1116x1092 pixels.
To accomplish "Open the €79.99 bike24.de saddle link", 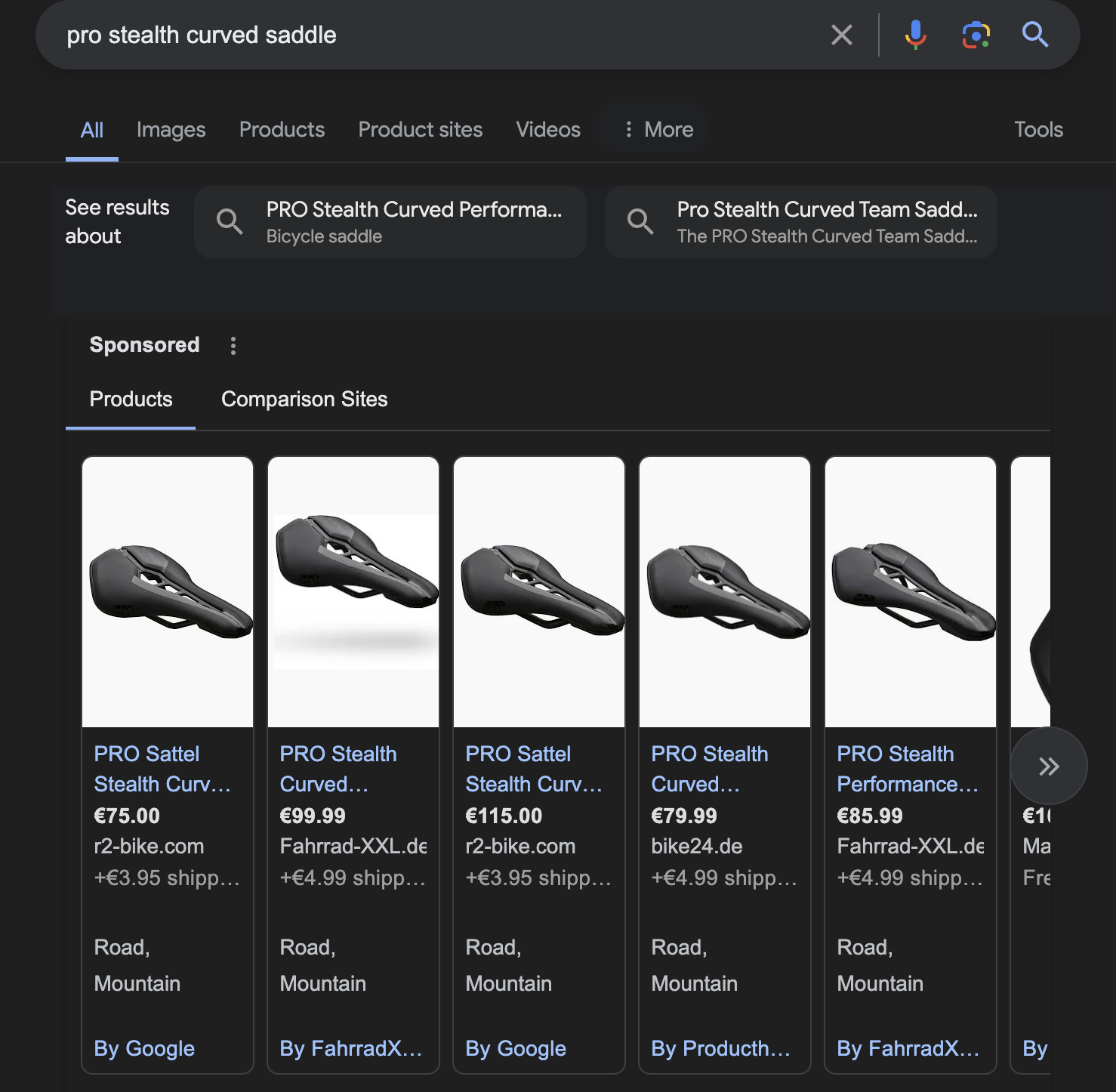I will click(709, 769).
